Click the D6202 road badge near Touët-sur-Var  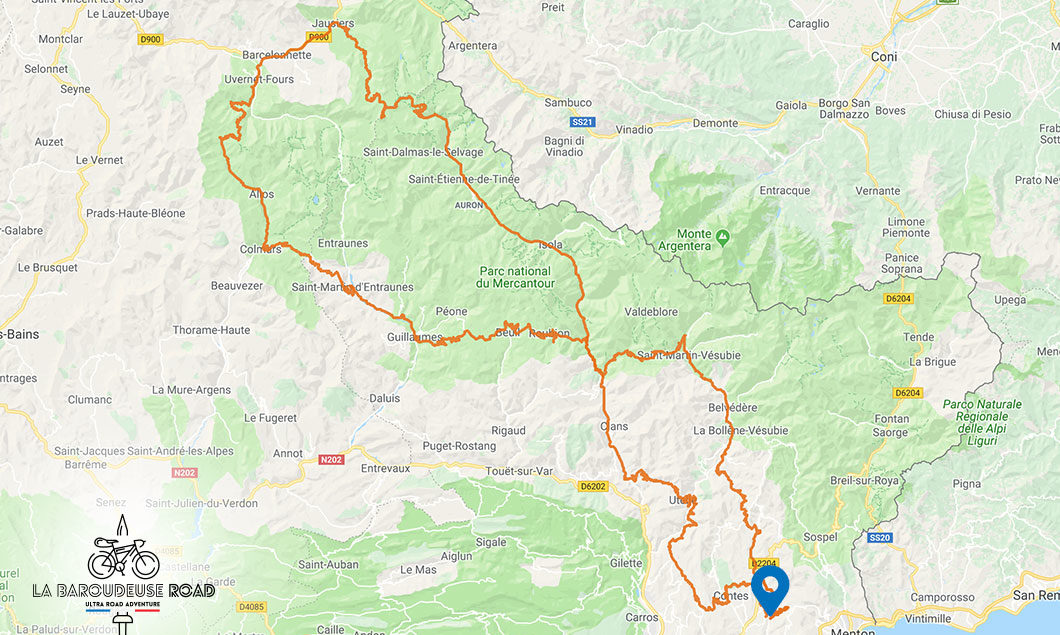(593, 486)
